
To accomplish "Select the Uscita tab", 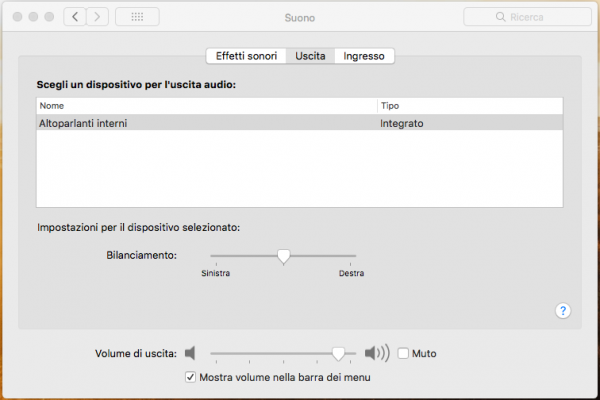I will [x=309, y=56].
